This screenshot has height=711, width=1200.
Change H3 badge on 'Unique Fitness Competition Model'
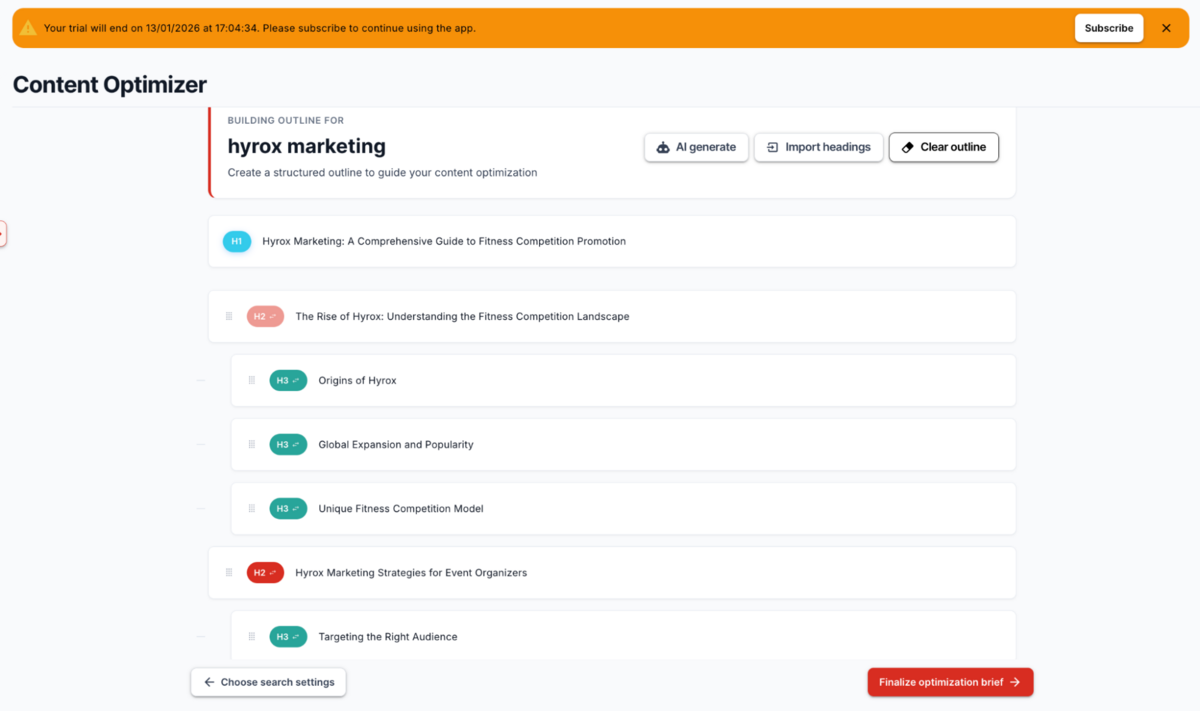288,509
